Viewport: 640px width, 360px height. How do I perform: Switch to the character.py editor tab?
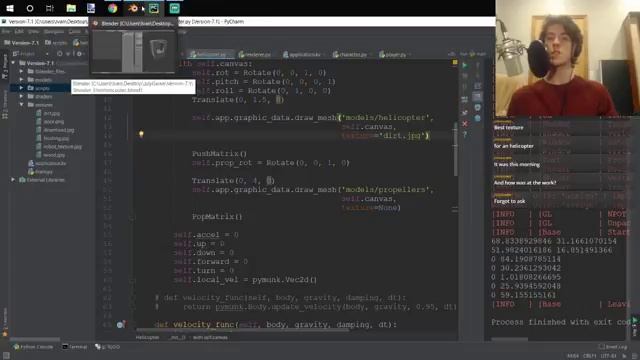pyautogui.click(x=351, y=54)
